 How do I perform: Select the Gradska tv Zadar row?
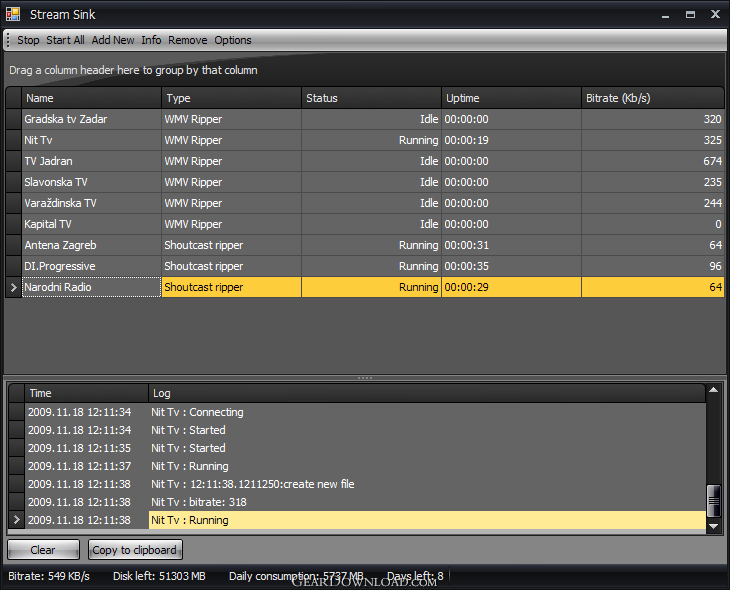(365, 119)
